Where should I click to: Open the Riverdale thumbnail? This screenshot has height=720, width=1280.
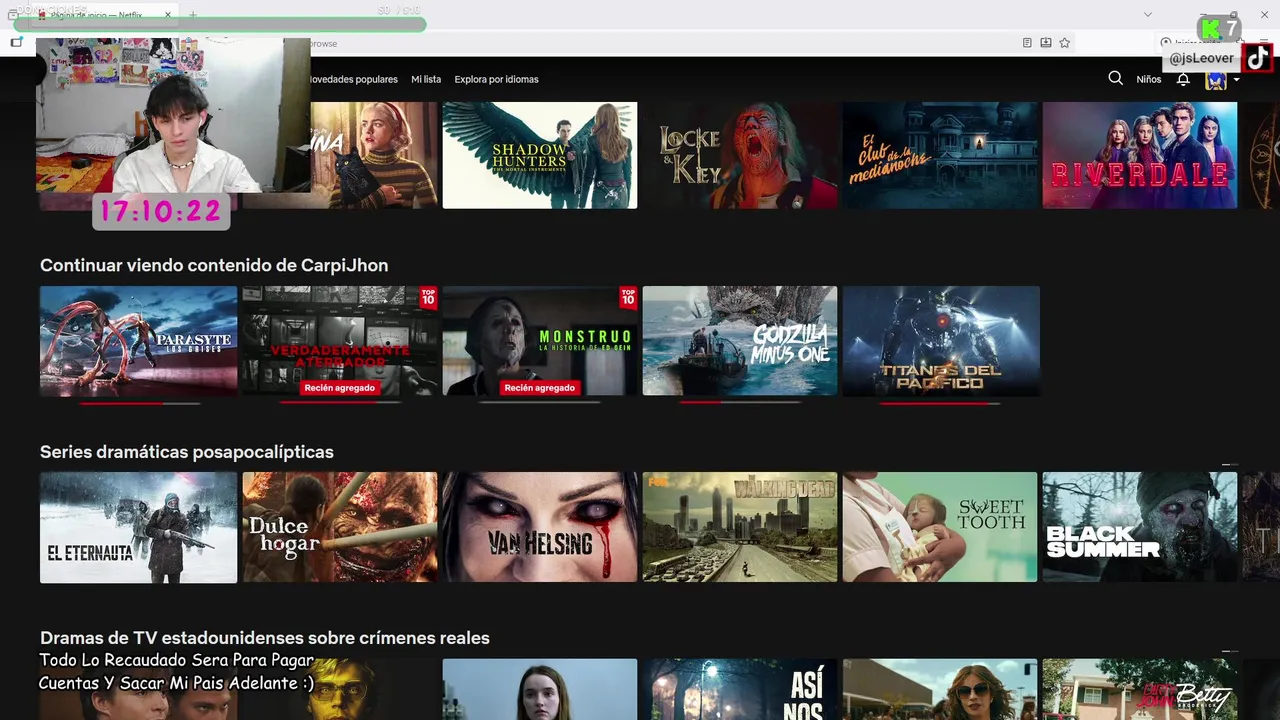point(1140,155)
